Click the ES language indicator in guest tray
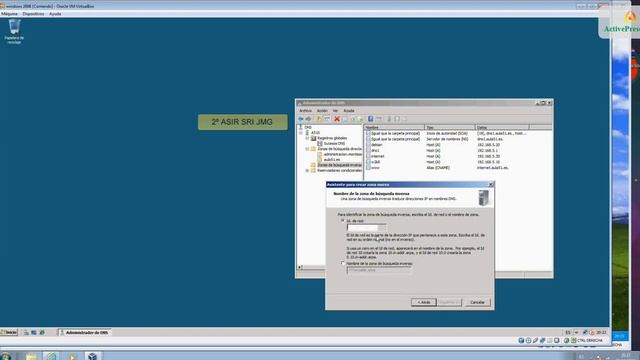The height and width of the screenshot is (360, 640). [x=567, y=333]
